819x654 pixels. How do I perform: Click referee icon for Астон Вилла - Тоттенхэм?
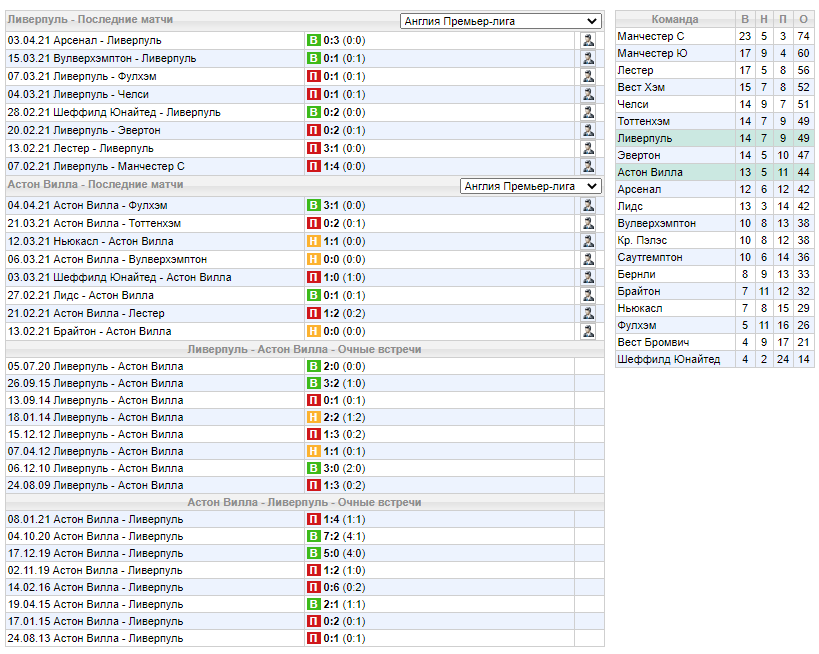coord(588,223)
